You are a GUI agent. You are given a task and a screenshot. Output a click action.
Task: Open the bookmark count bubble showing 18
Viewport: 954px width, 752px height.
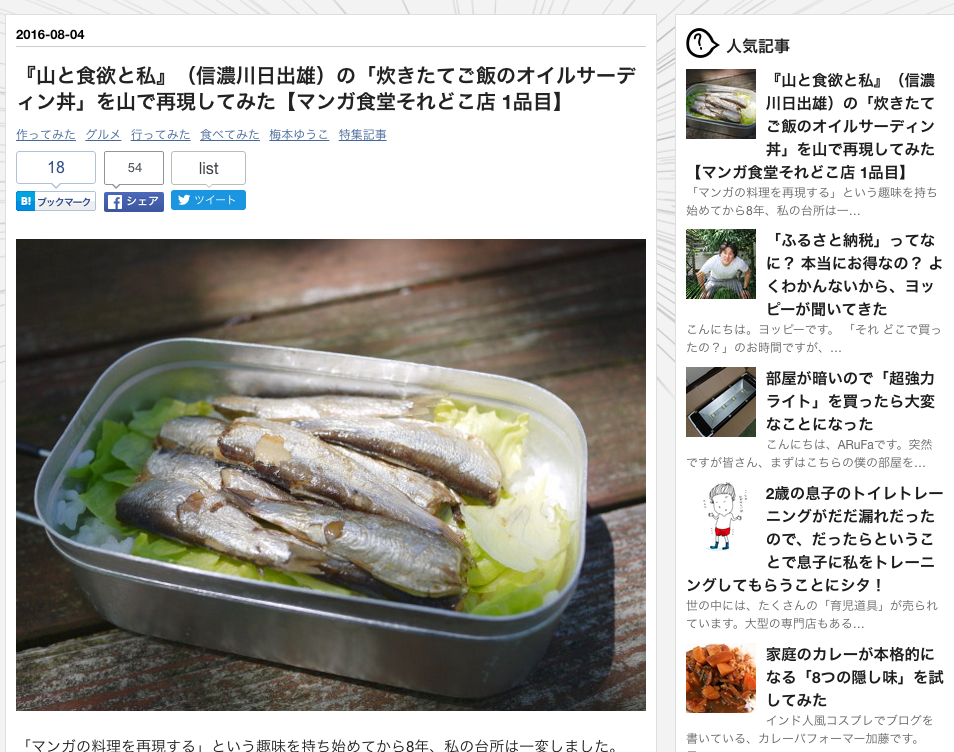coord(56,167)
